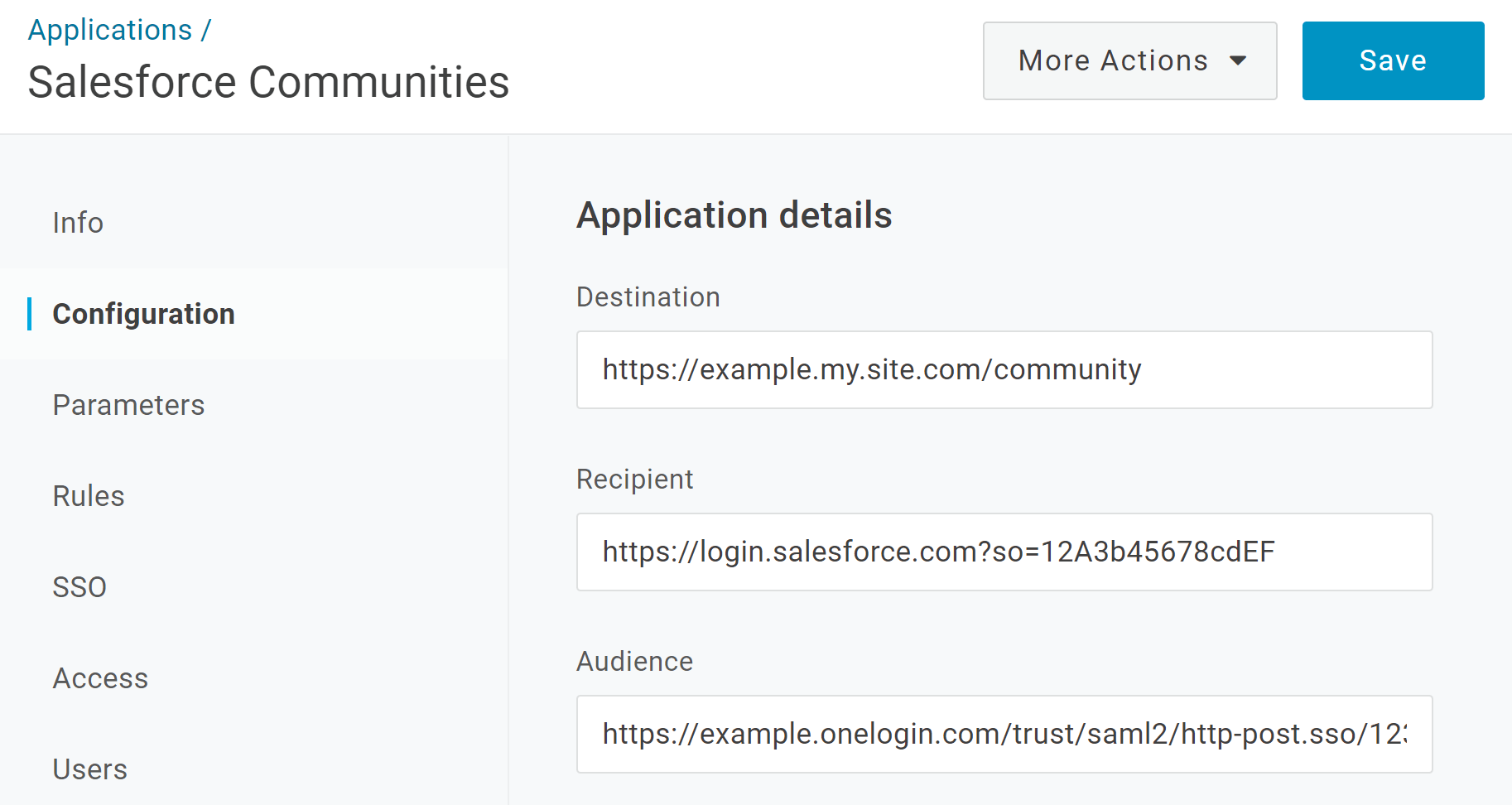The height and width of the screenshot is (805, 1512).
Task: Open the SSO tab
Action: [79, 587]
